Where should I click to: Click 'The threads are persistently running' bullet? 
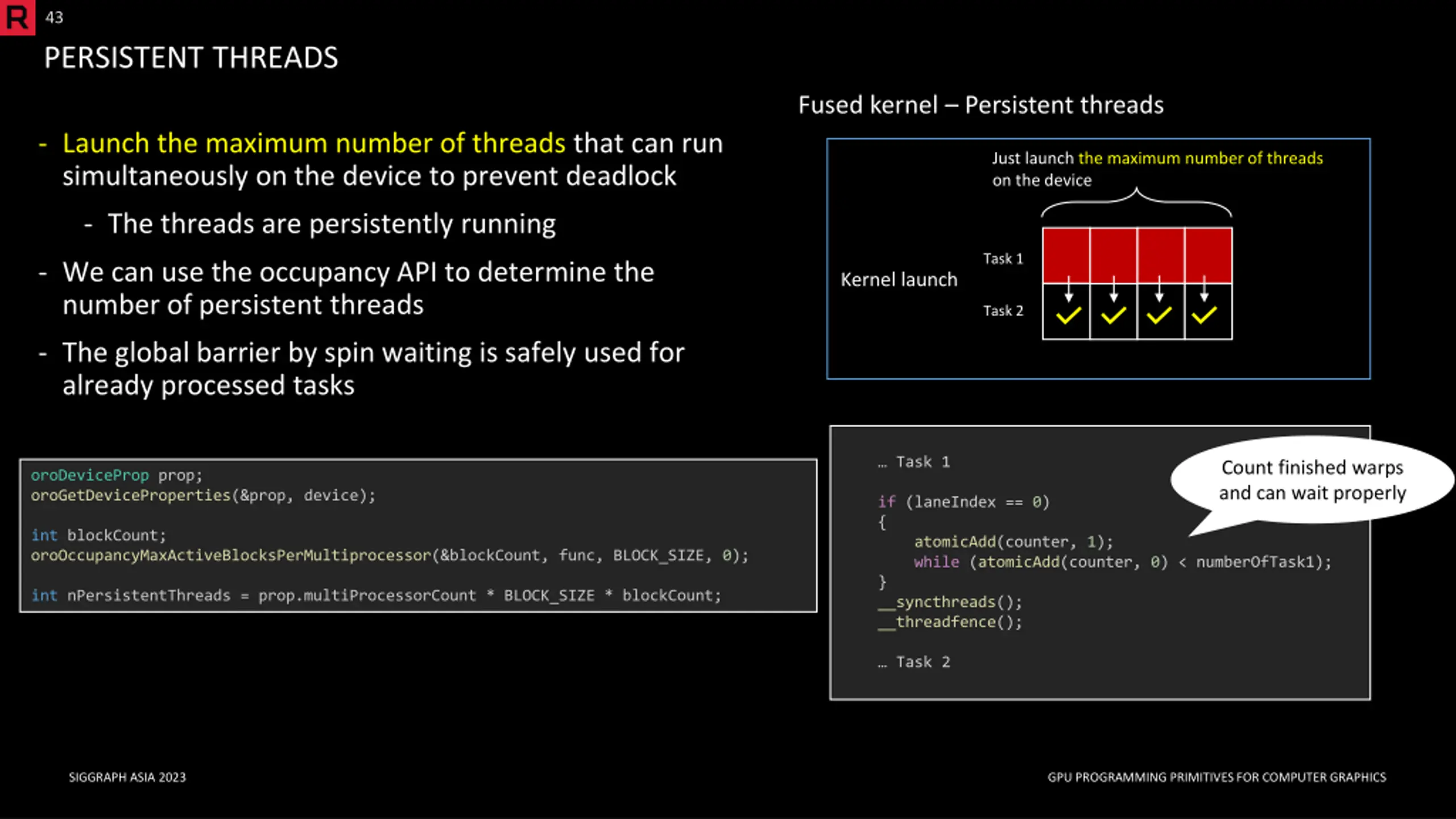332,224
